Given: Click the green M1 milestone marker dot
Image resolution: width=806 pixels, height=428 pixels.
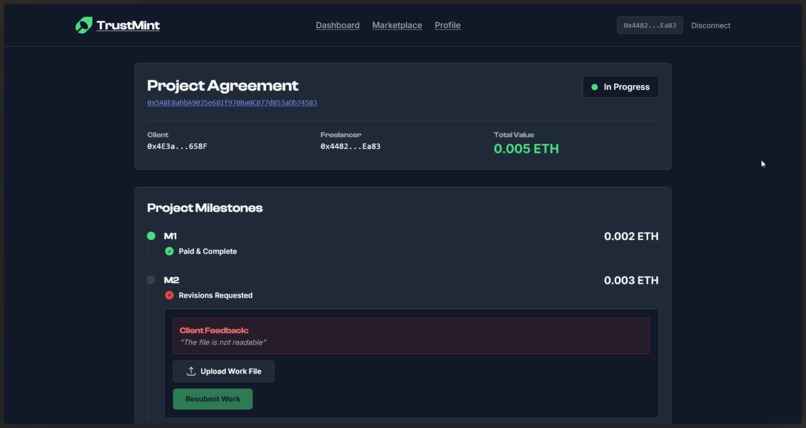Looking at the screenshot, I should coord(151,236).
